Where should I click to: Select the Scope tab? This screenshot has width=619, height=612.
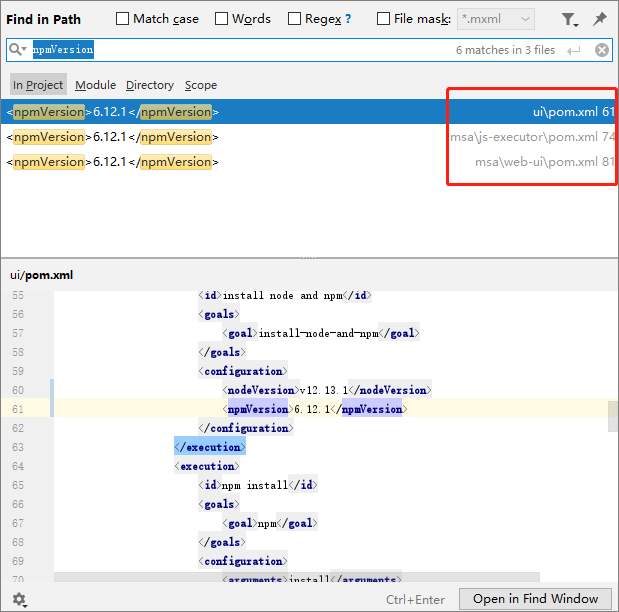coord(200,85)
